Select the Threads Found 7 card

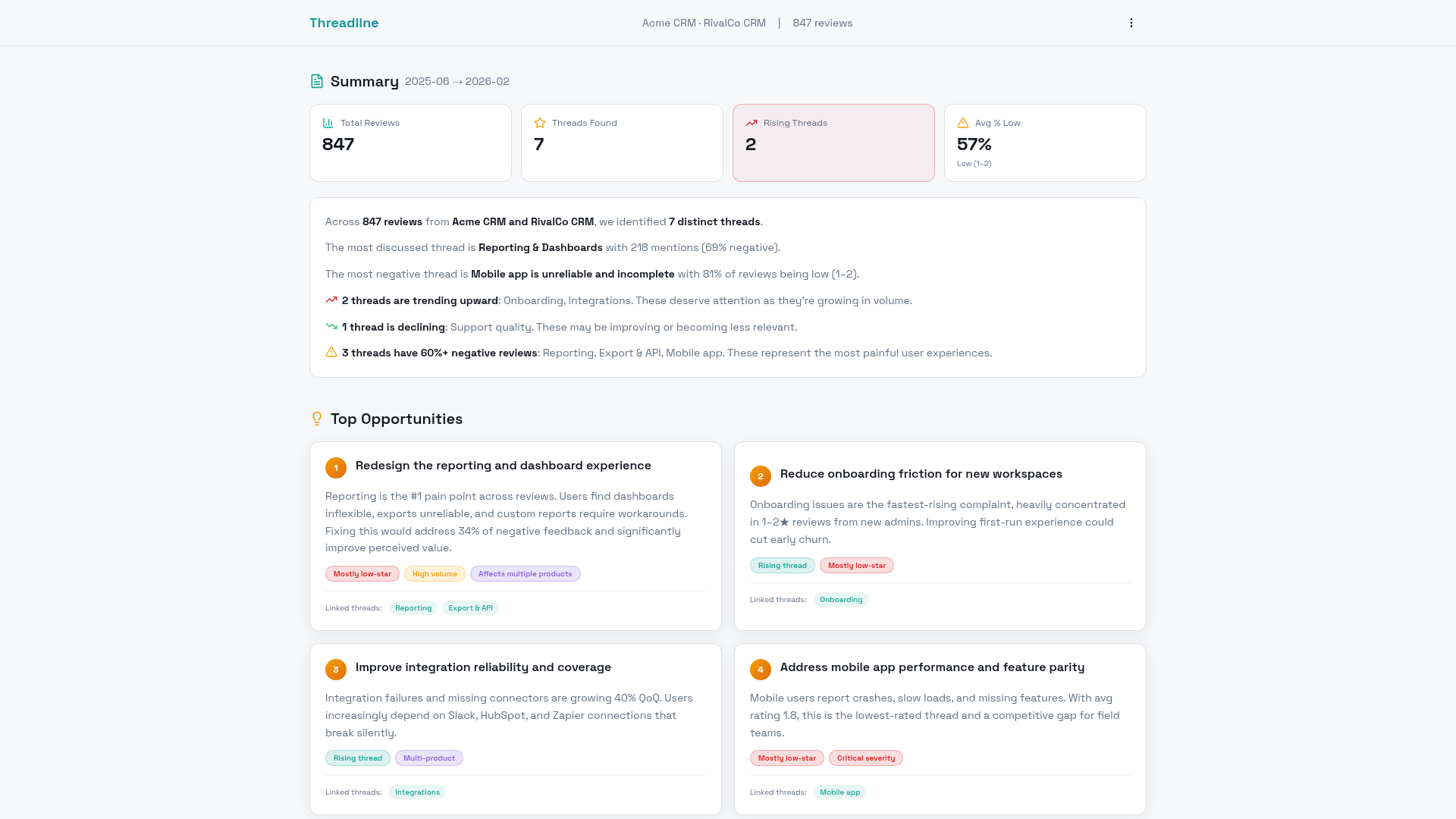tap(622, 143)
